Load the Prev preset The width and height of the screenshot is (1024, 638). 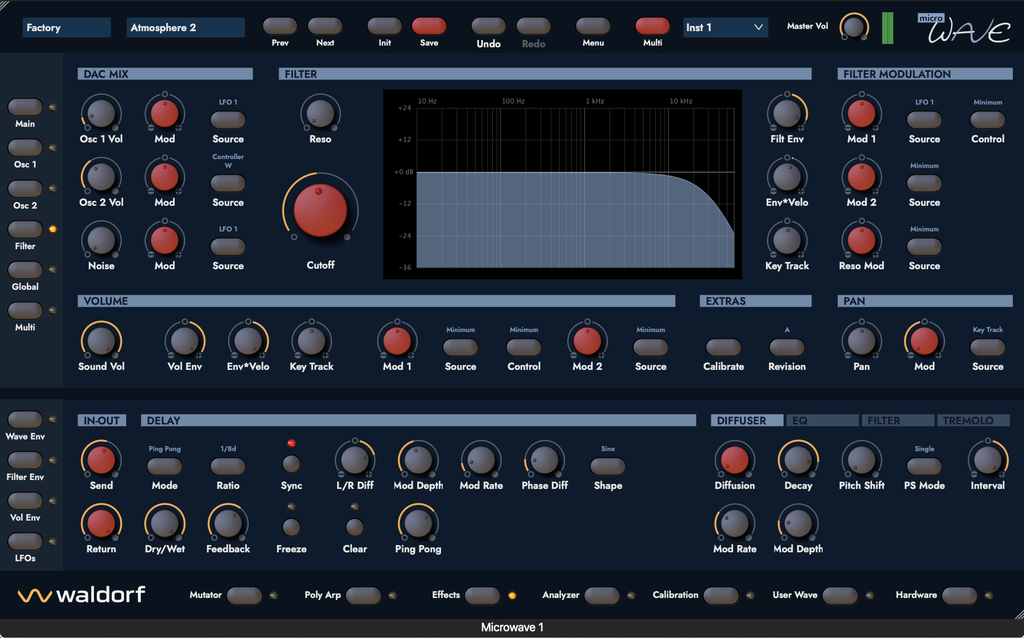[280, 26]
